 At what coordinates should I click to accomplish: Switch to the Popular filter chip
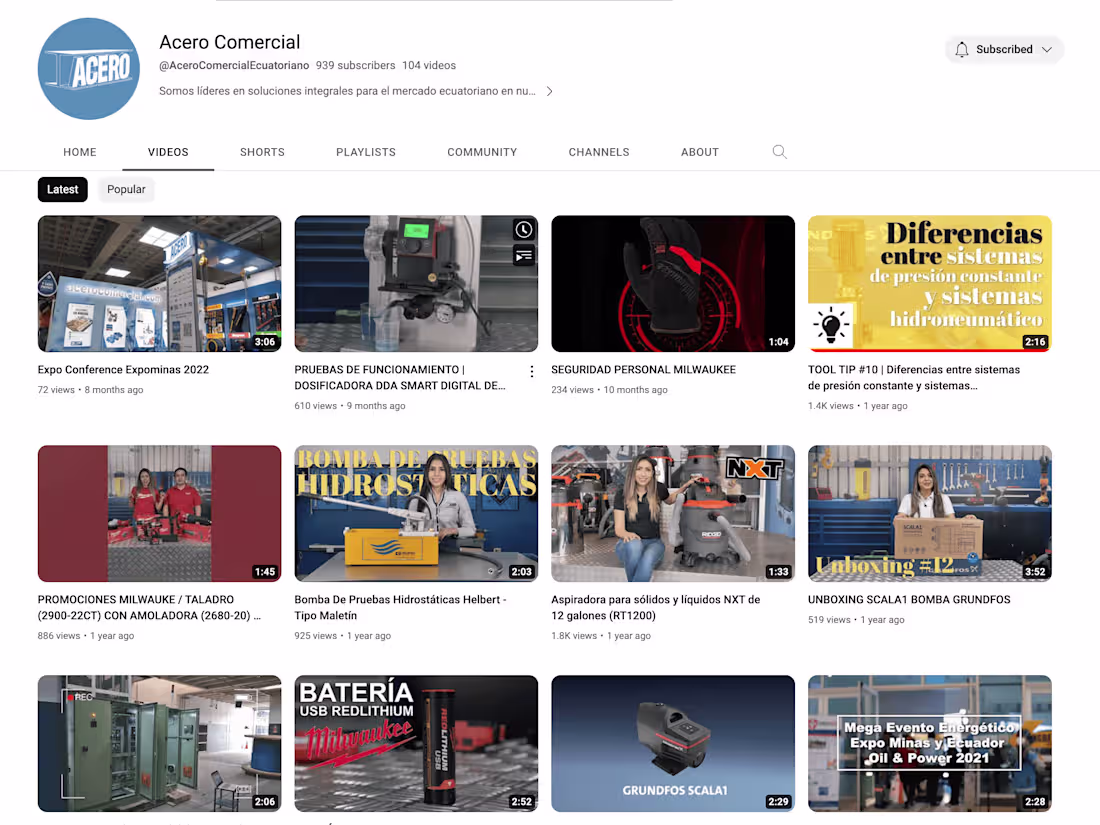pos(126,189)
